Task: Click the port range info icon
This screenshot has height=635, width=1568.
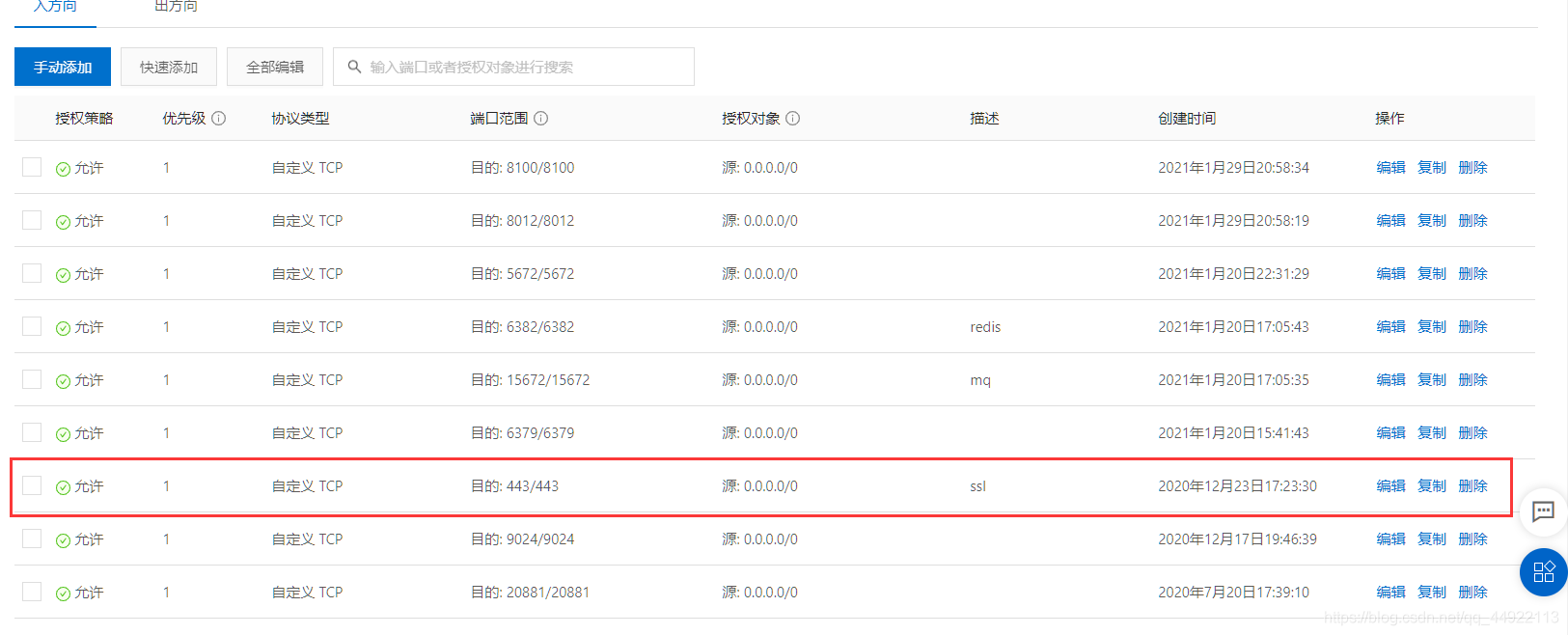Action: click(541, 119)
